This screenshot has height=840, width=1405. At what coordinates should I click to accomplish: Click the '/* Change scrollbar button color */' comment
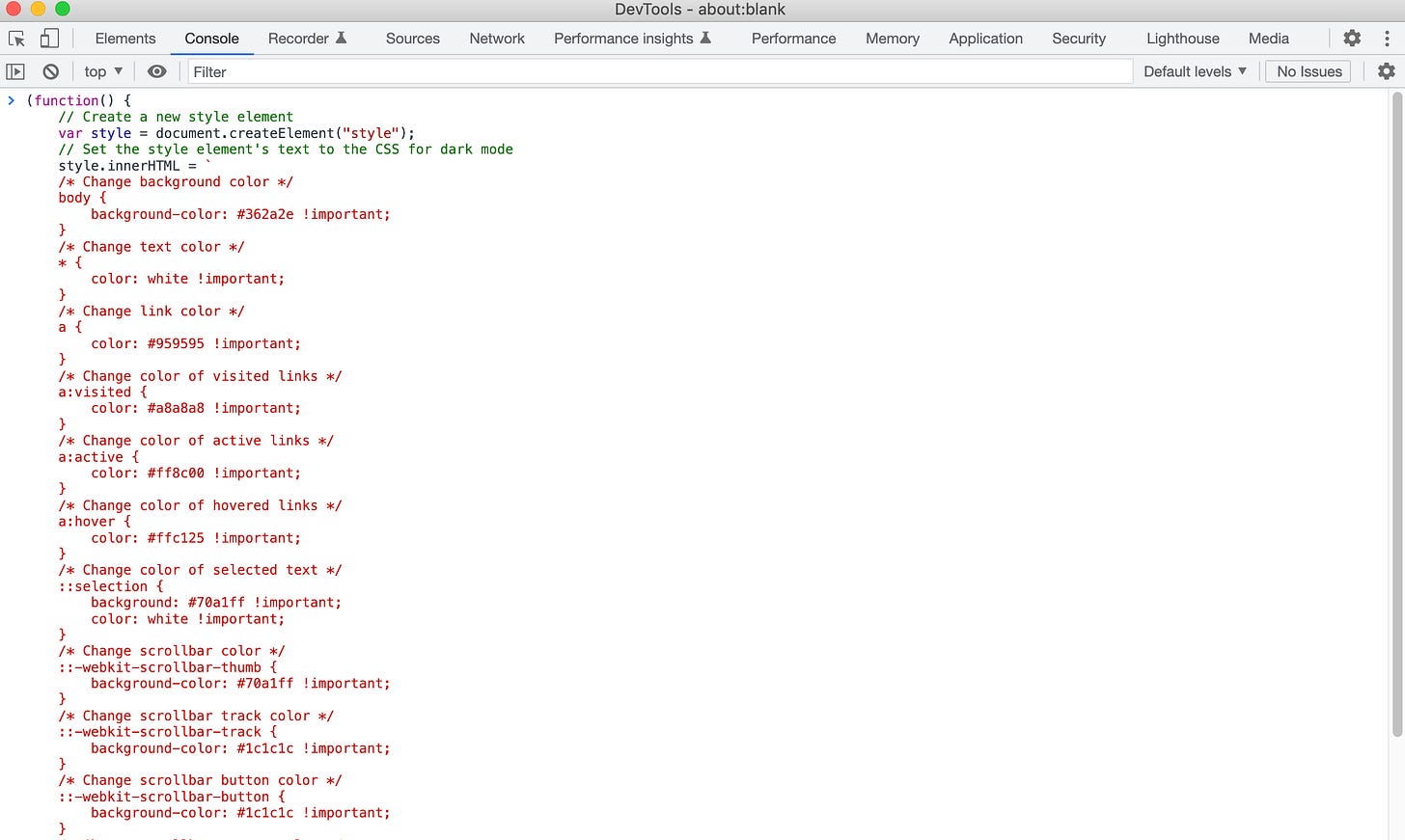tap(200, 780)
